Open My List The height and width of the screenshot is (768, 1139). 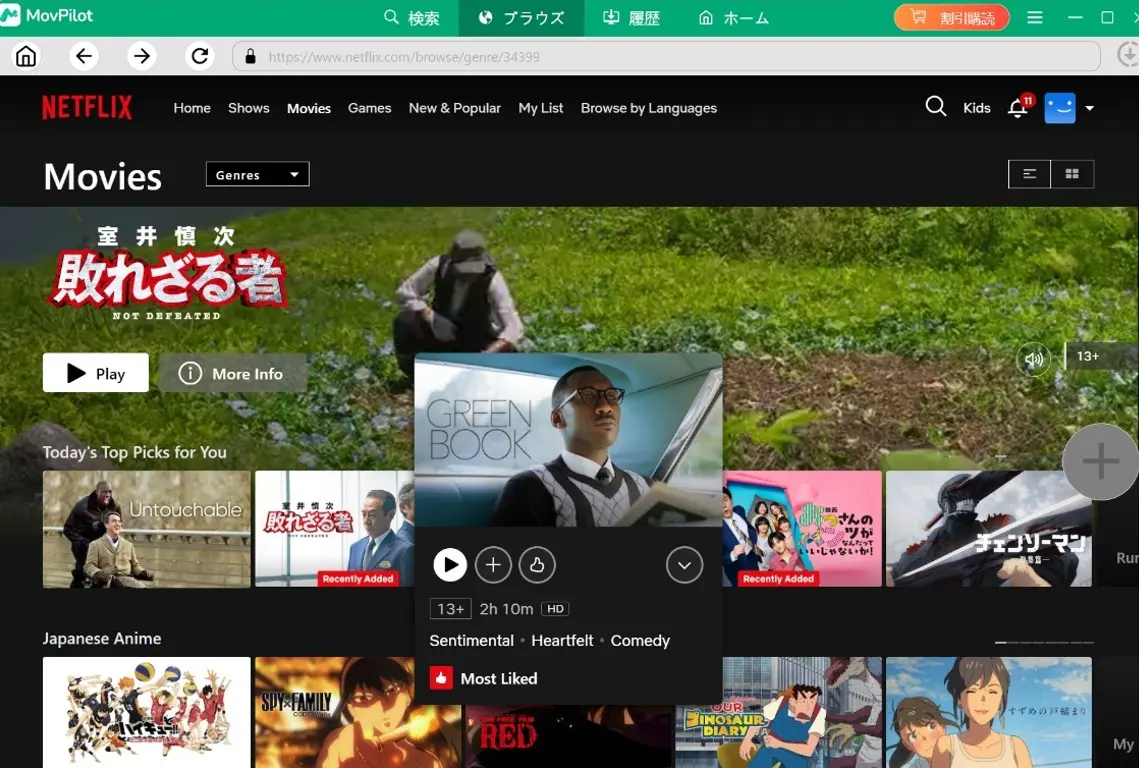[540, 108]
